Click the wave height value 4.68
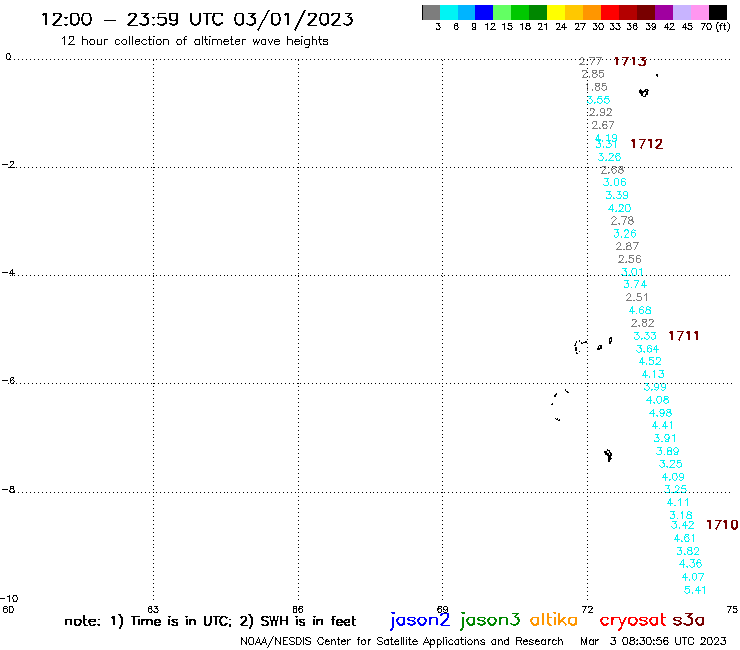Viewport: 740px width, 650px height. [640, 310]
